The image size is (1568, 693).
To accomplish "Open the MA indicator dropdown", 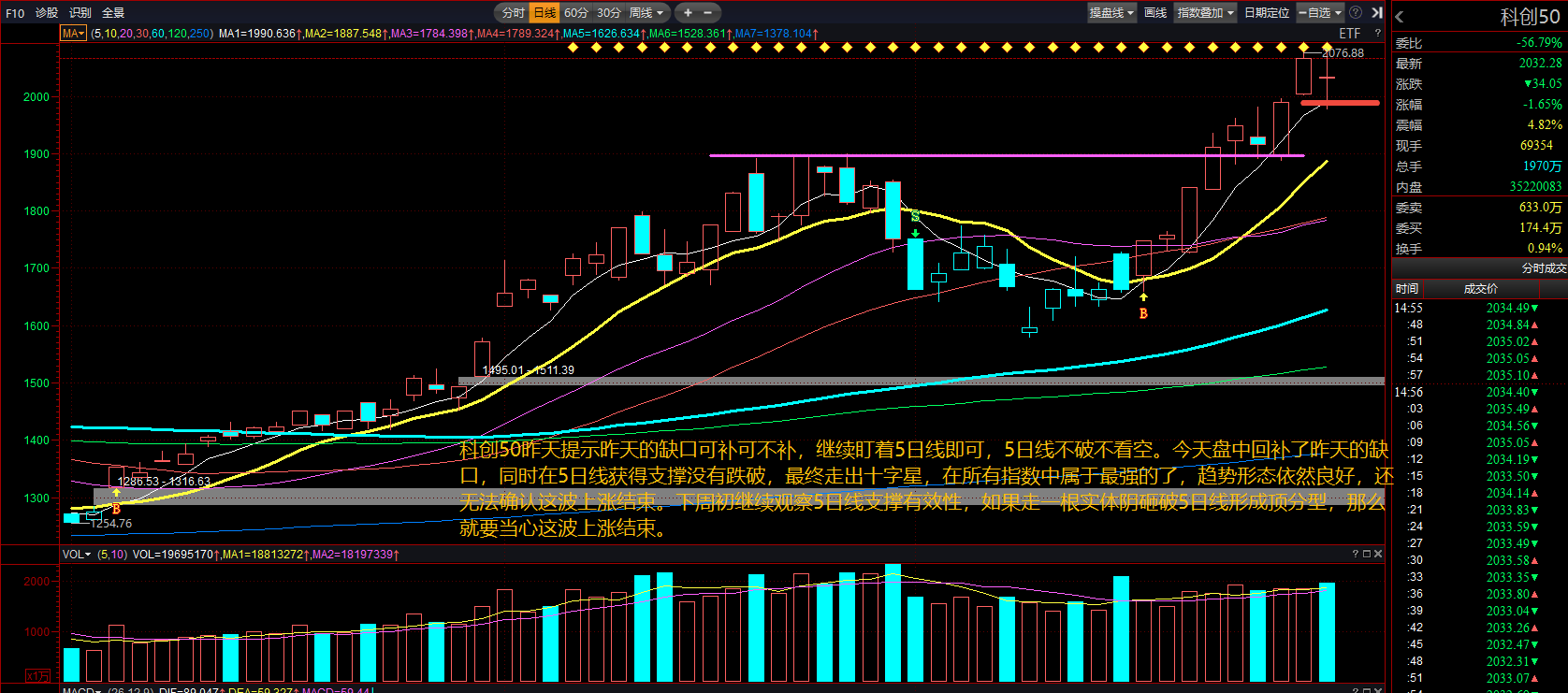I will pos(73,34).
